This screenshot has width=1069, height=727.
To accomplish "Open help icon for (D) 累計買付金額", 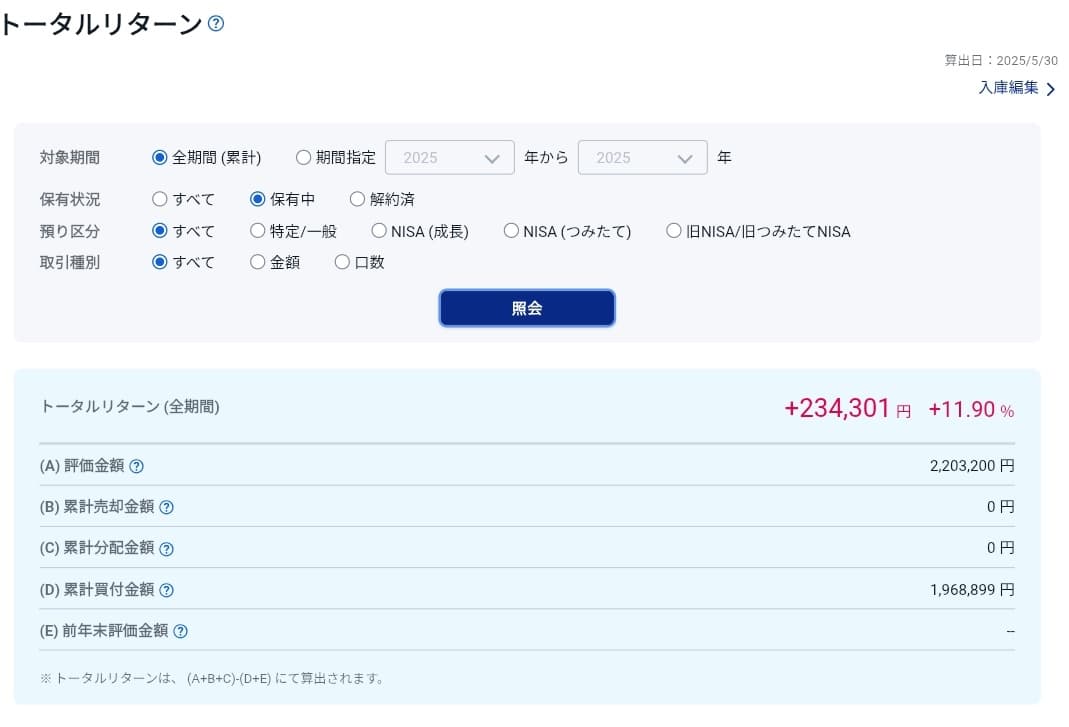I will click(x=167, y=590).
